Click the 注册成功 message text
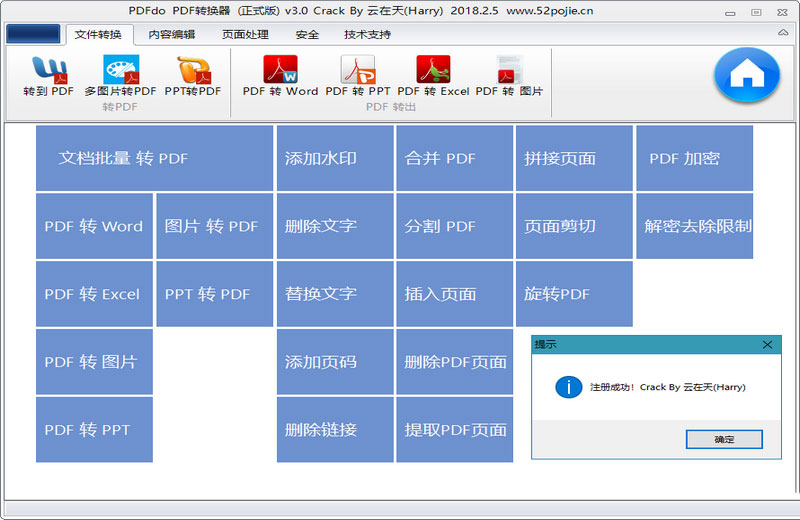800x520 pixels. [667, 387]
